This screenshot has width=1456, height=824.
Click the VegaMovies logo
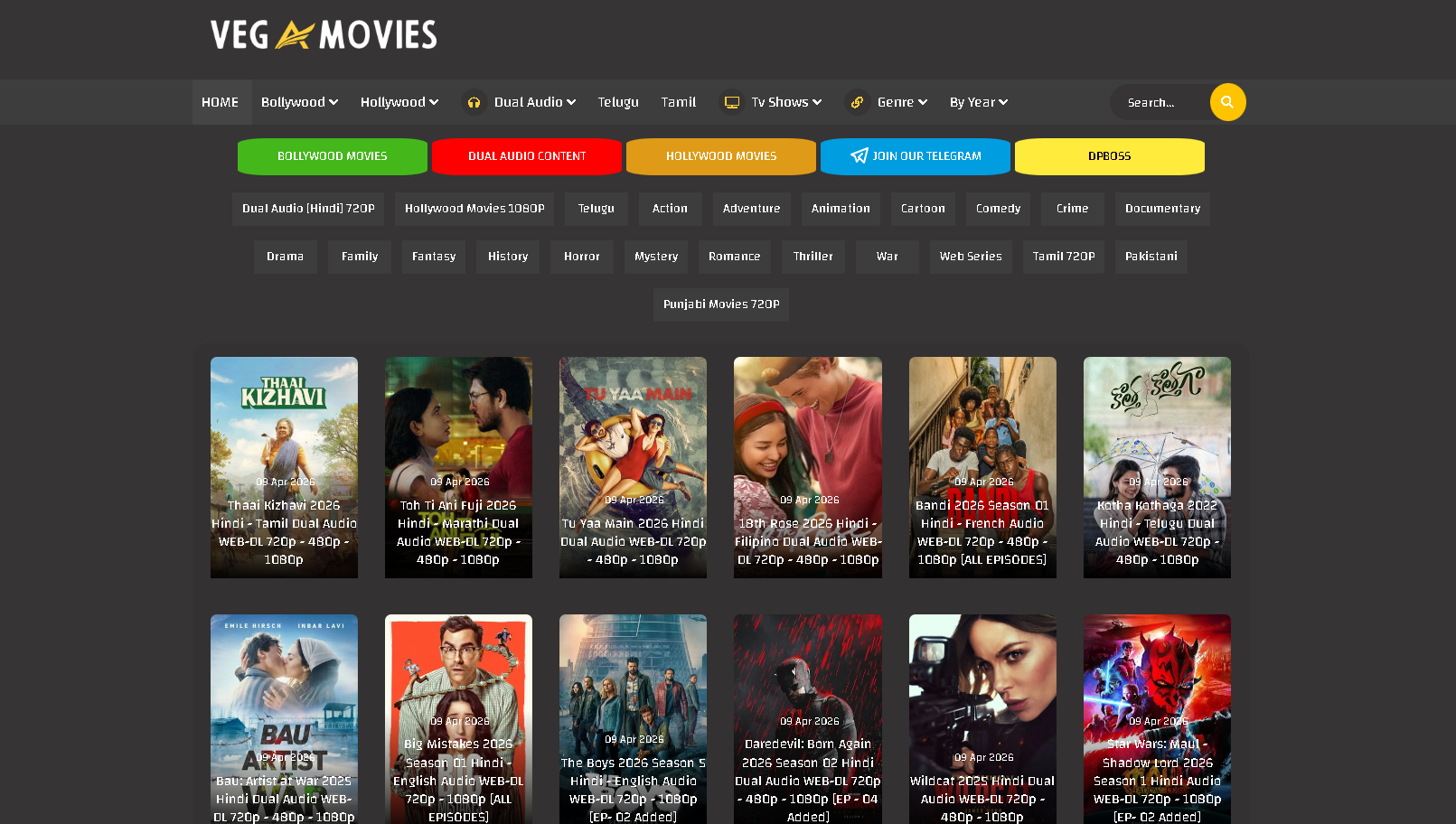[x=324, y=35]
